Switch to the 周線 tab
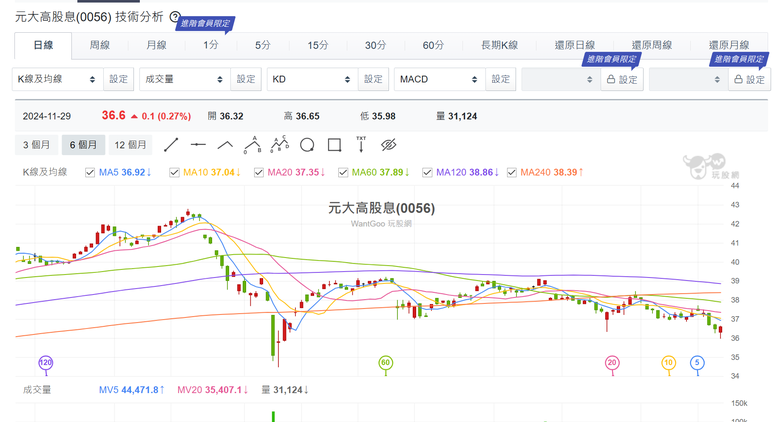This screenshot has width=780, height=422. [99, 45]
